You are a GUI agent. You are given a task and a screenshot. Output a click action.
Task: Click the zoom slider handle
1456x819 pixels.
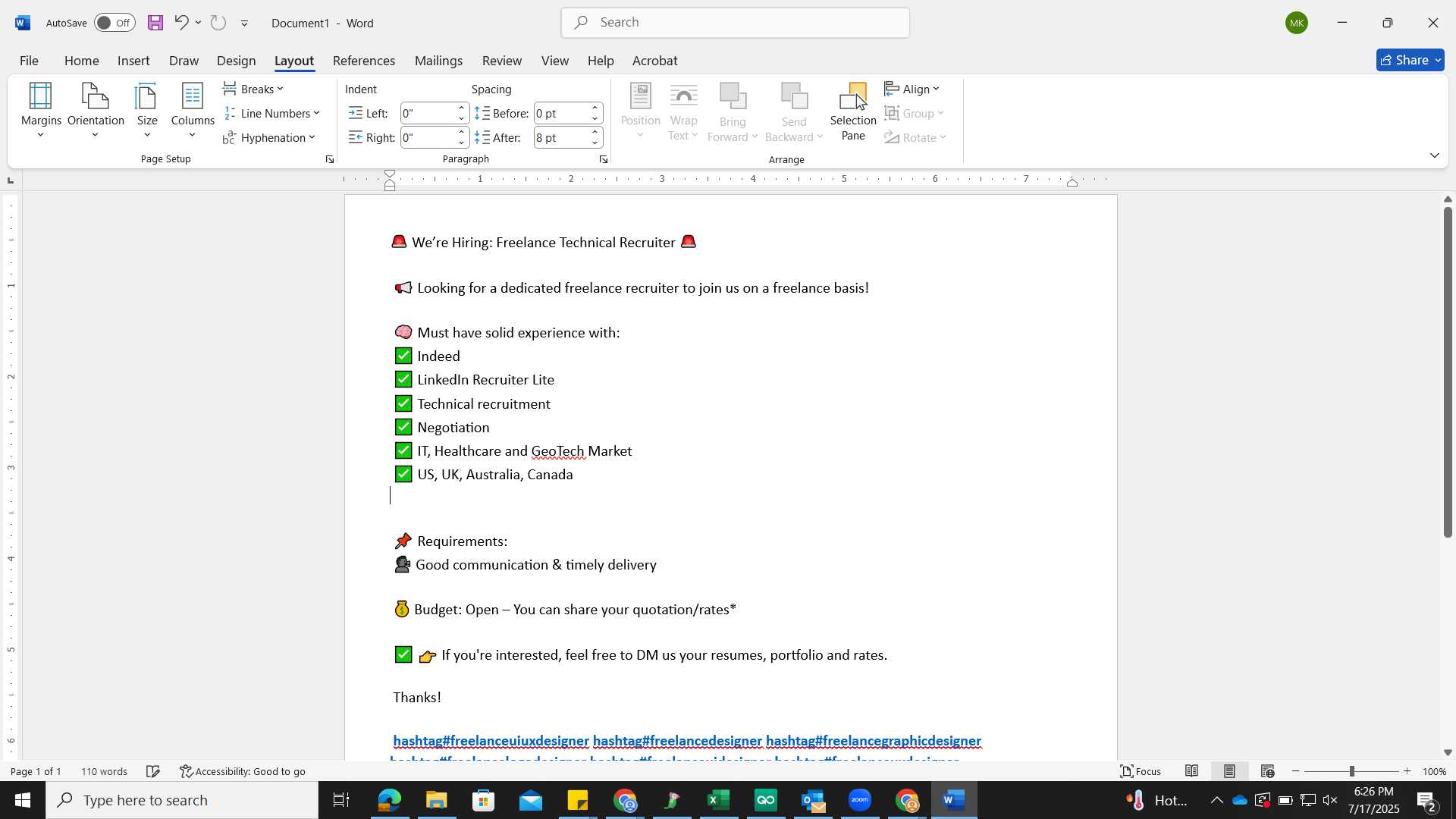[1351, 772]
